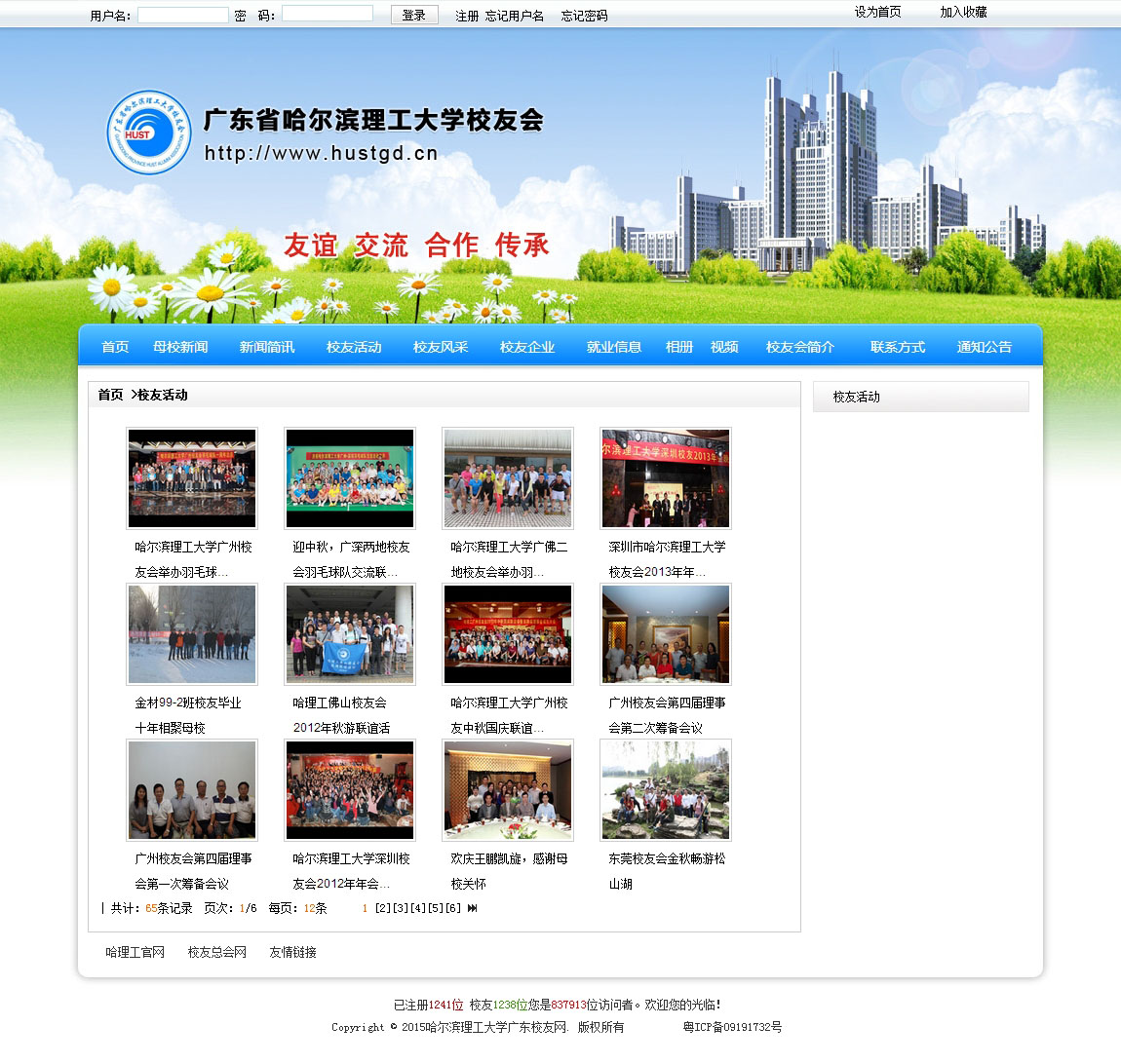Open the 哈理工官网 footer link
Viewport: 1121px width, 1064px height.
135,953
